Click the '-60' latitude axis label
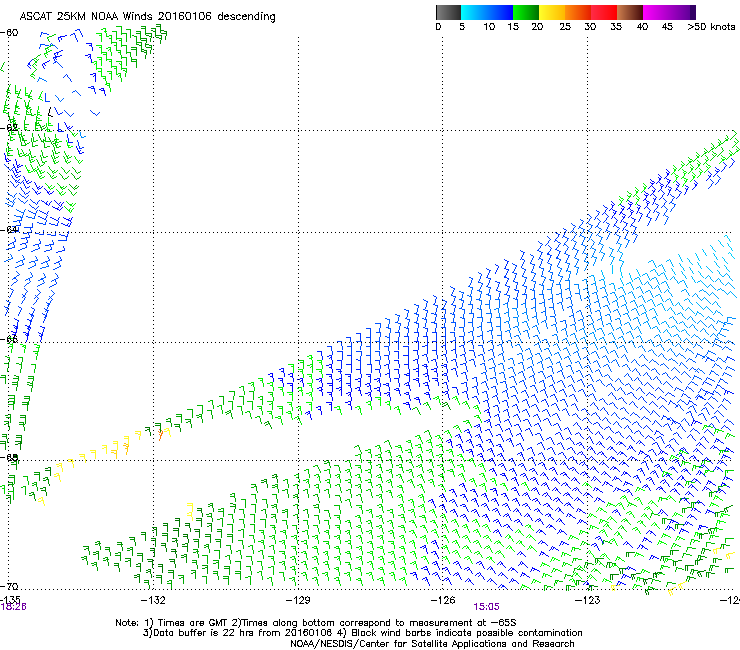740x650 pixels. click(9, 33)
